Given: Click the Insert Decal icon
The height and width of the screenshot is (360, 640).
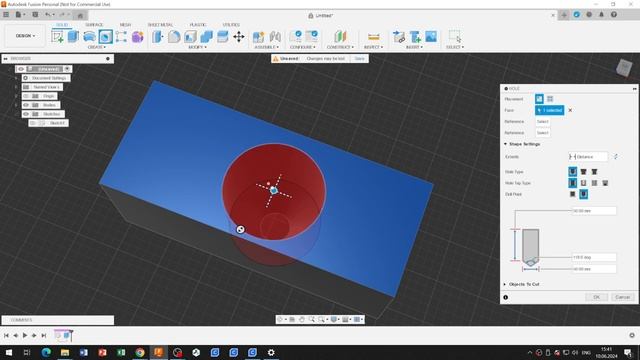Looking at the screenshot, I should point(415,37).
